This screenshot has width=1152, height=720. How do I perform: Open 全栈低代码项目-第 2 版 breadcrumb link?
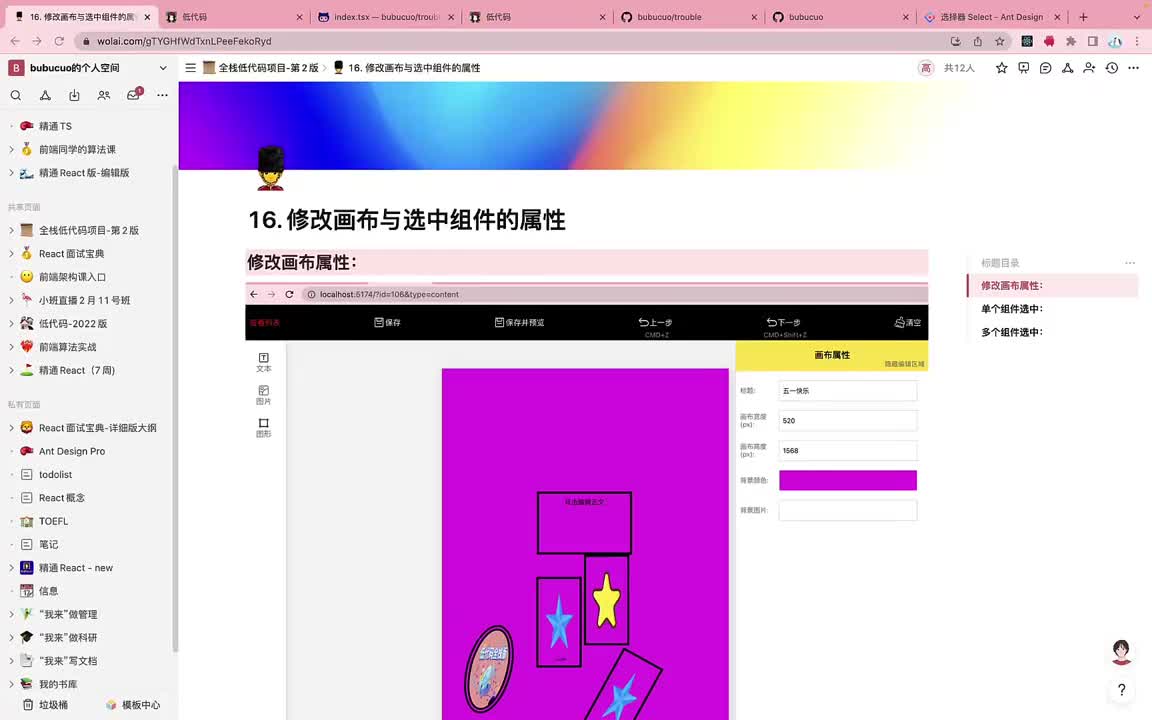[x=261, y=68]
